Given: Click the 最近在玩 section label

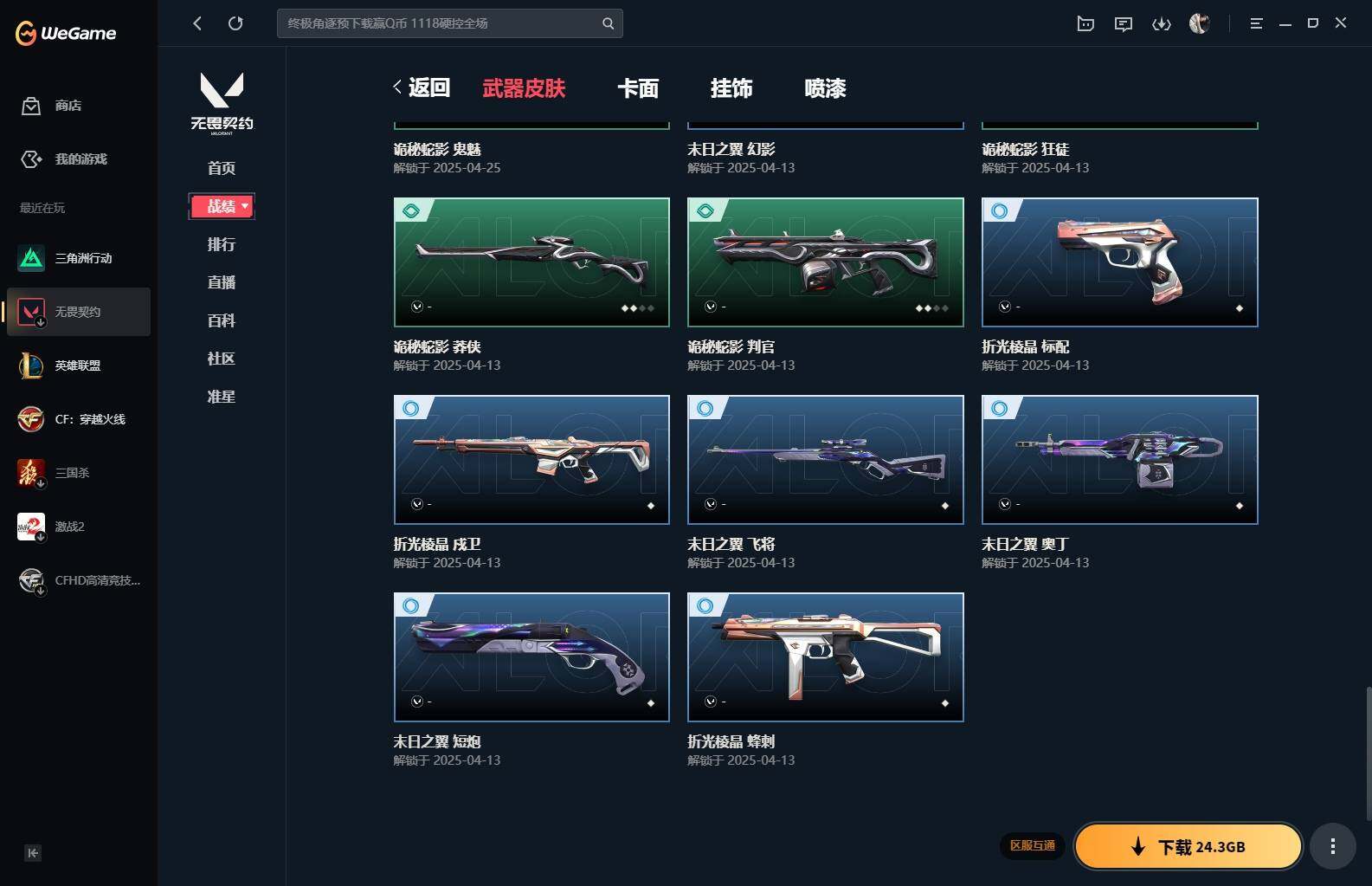Looking at the screenshot, I should pyautogui.click(x=42, y=208).
